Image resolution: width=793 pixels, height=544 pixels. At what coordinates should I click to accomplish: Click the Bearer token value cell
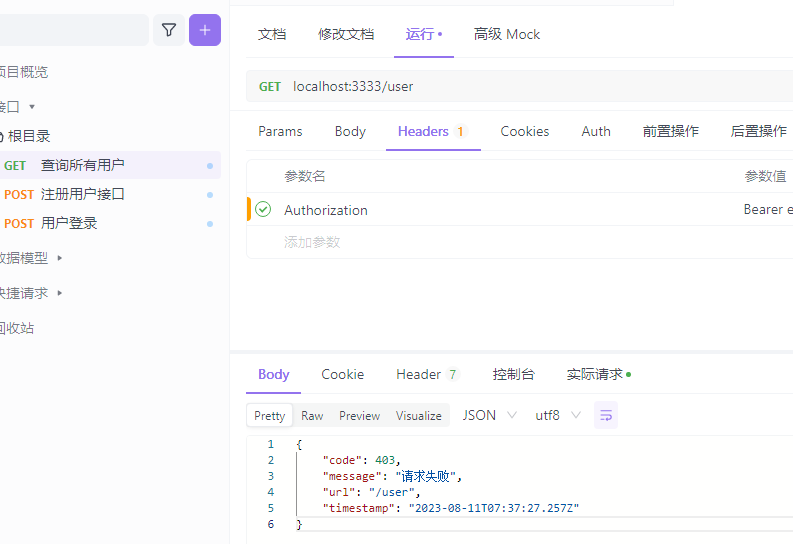[x=768, y=209]
